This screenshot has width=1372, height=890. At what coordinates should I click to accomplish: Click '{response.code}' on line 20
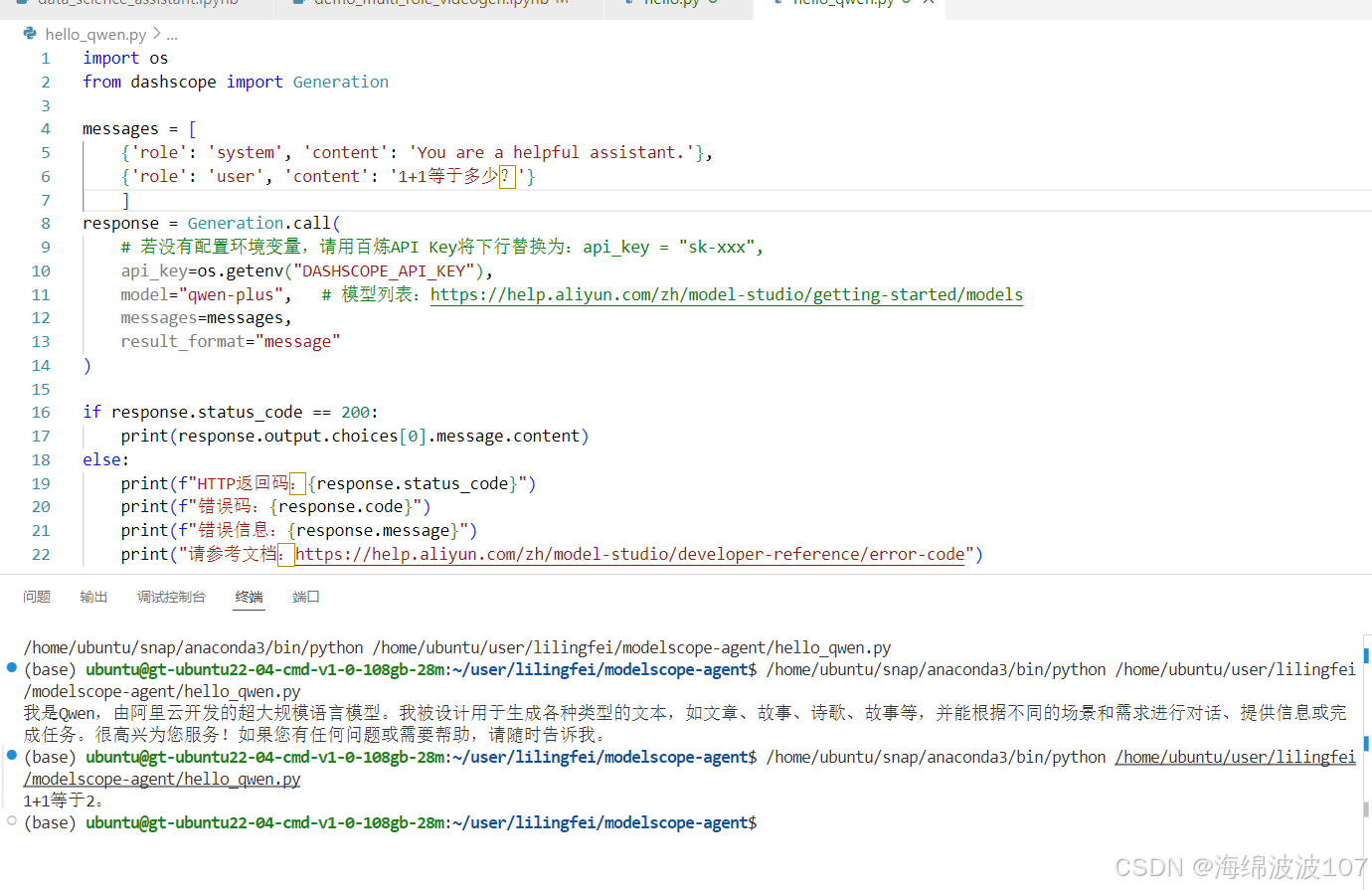coord(341,506)
